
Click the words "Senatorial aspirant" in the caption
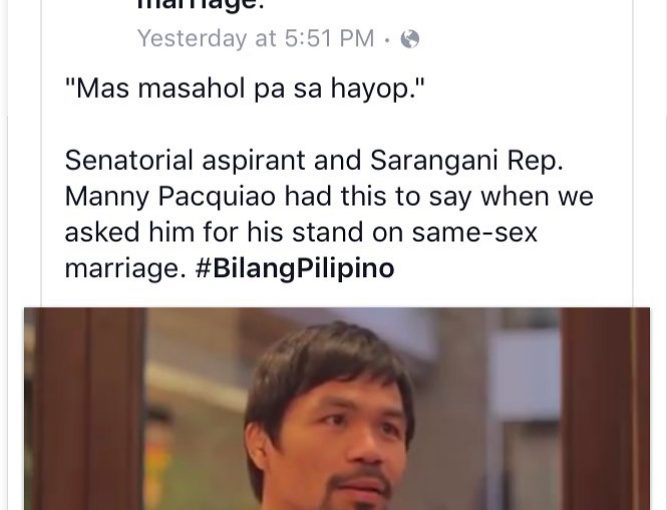click(185, 161)
